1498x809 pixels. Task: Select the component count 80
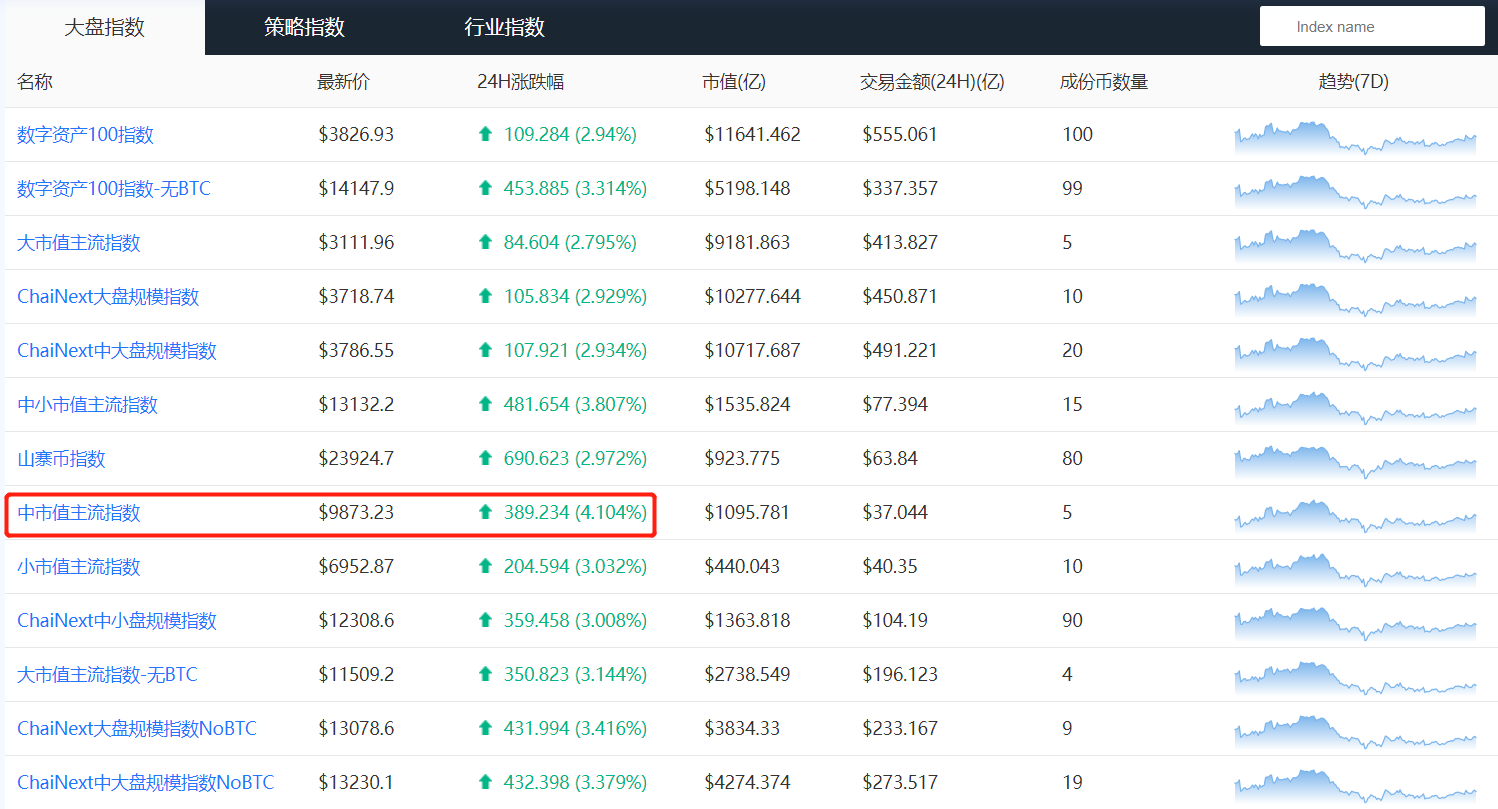[1072, 458]
